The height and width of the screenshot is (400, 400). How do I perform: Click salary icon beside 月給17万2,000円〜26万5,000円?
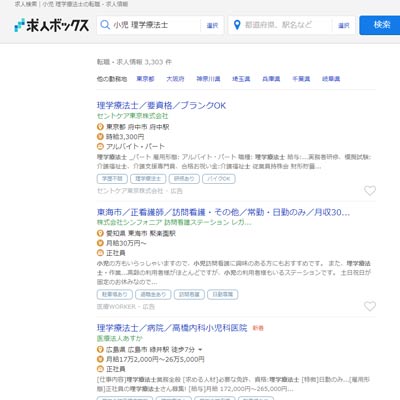[100, 359]
